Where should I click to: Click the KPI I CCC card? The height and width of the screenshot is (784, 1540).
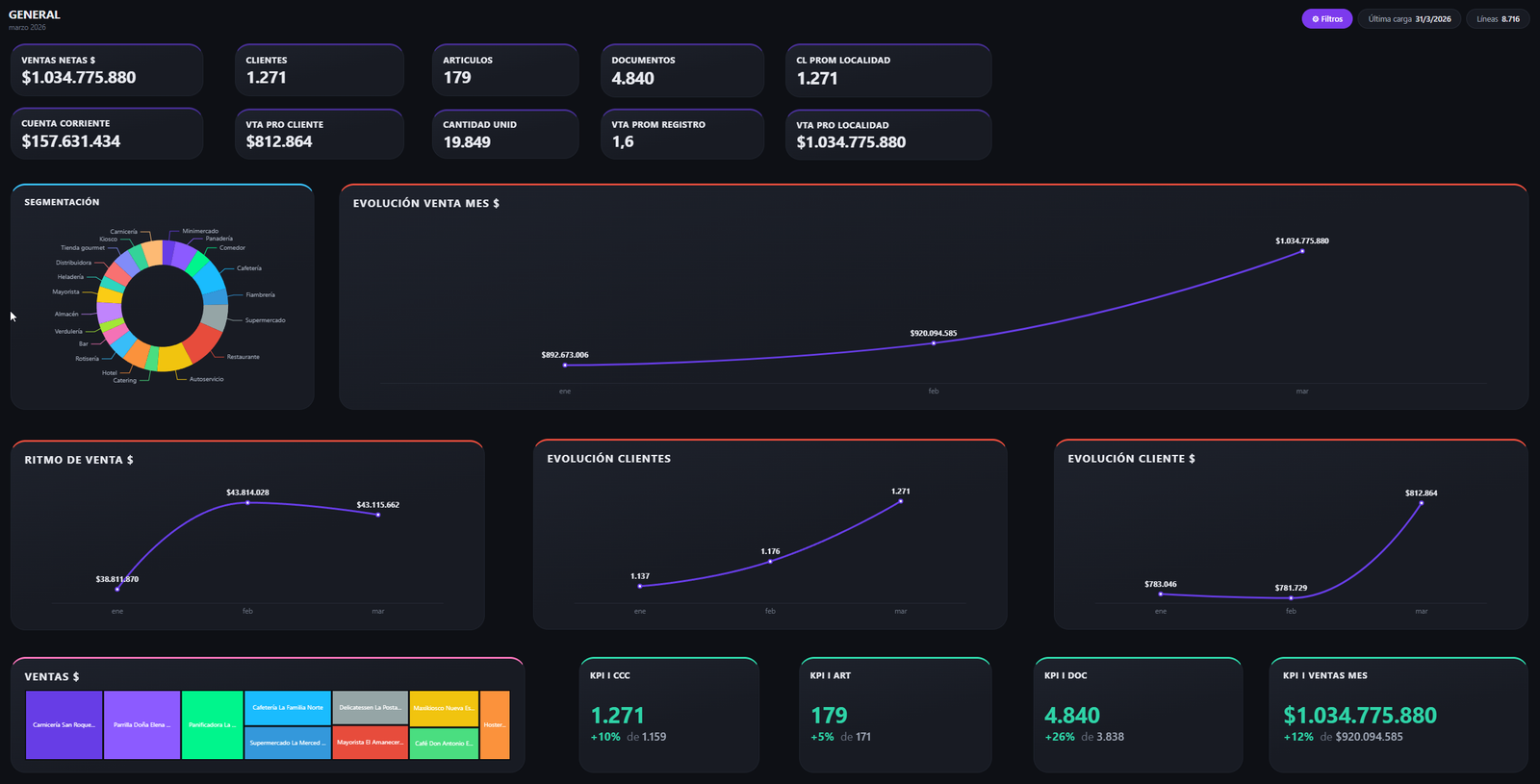point(669,715)
